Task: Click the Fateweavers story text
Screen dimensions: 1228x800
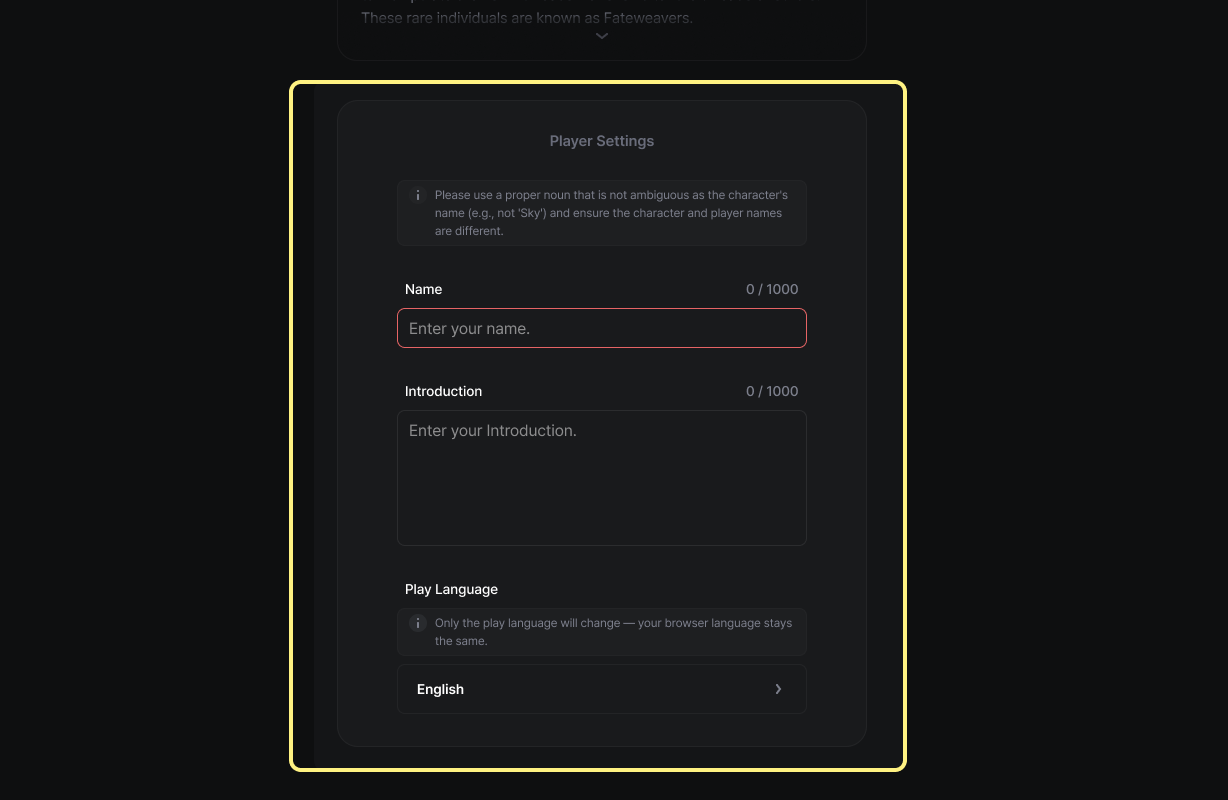Action: point(526,18)
